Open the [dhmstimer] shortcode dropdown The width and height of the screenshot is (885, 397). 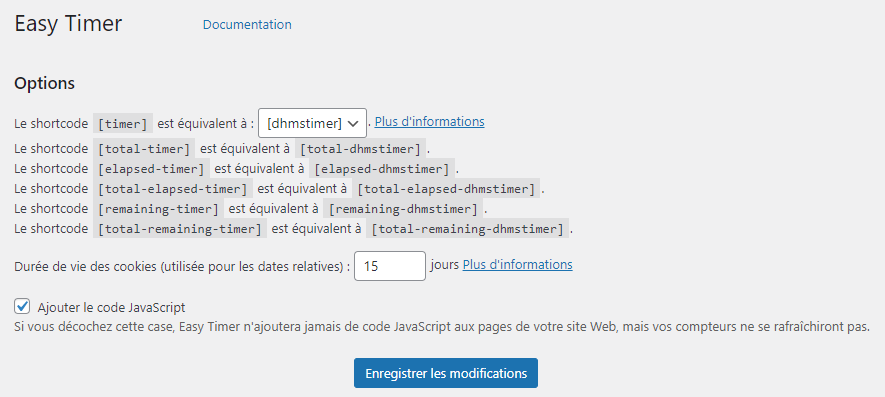click(312, 123)
